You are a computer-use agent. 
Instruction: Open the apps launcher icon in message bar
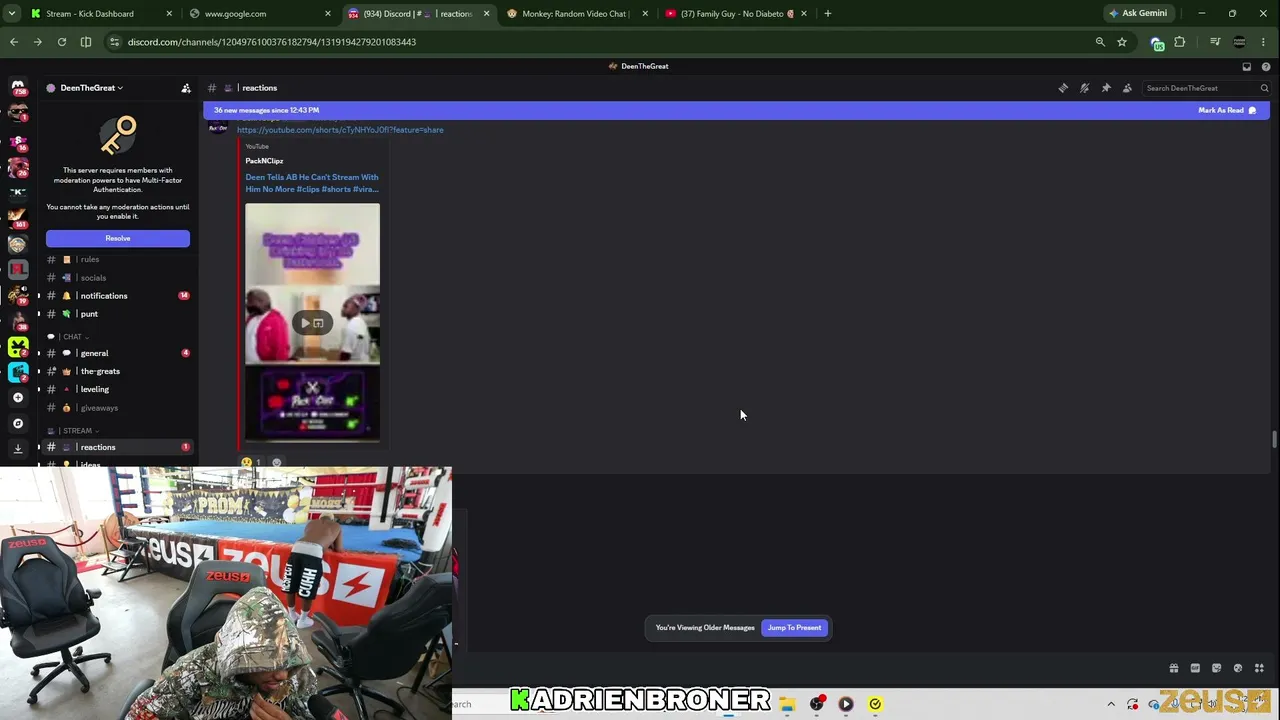[1259, 668]
